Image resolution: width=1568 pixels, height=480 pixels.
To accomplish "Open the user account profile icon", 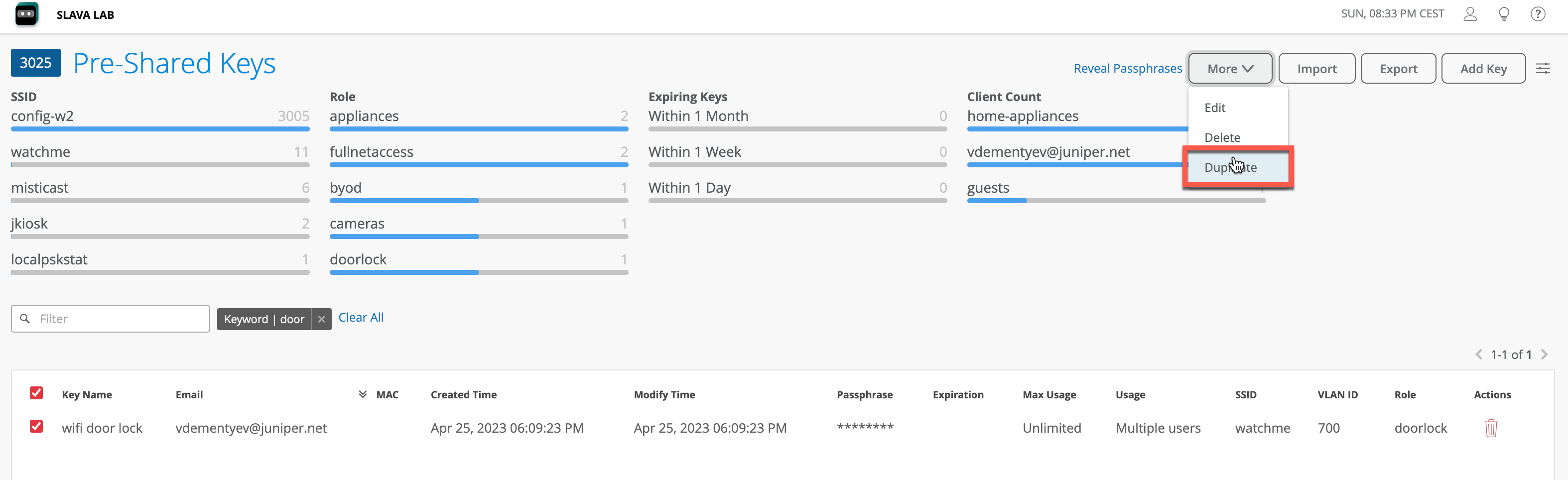I will (1470, 14).
